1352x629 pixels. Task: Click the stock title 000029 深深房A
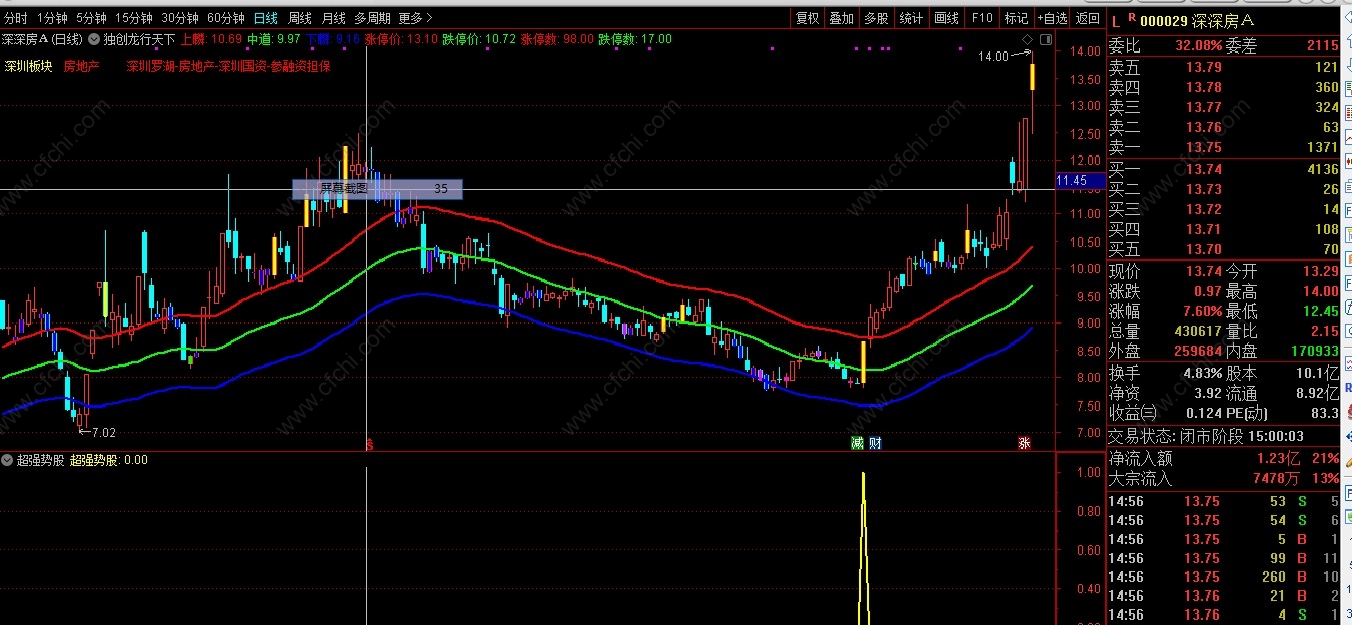(1197, 20)
